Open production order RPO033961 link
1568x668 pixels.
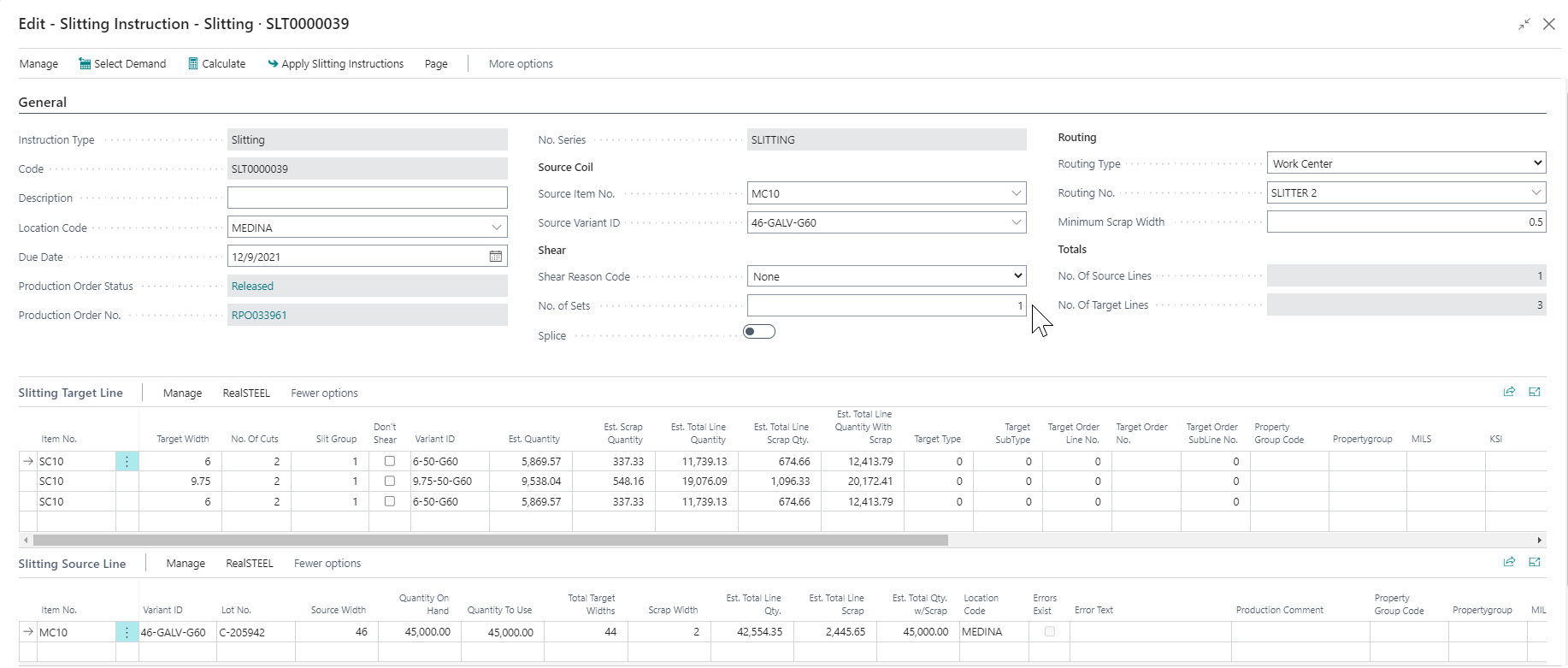click(x=259, y=315)
